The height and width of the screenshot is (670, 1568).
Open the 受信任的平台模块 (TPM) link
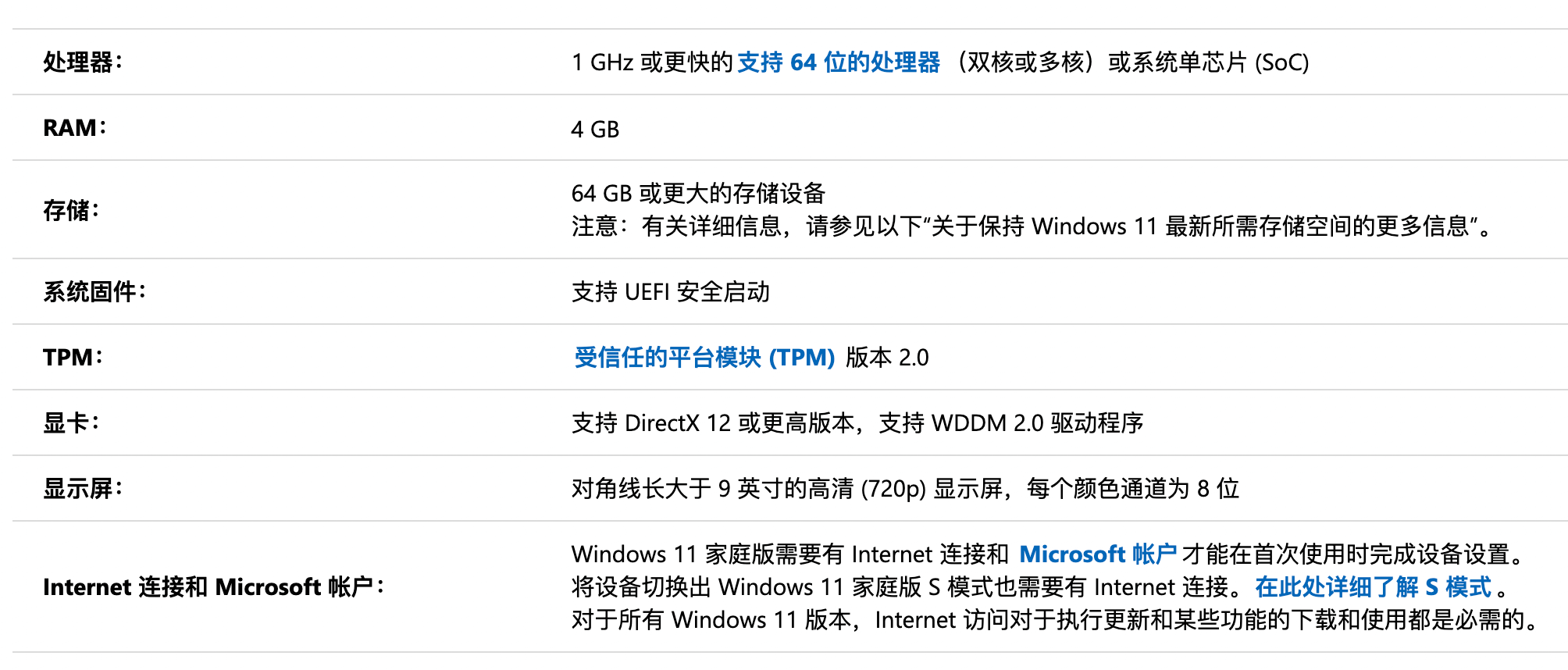tap(705, 358)
